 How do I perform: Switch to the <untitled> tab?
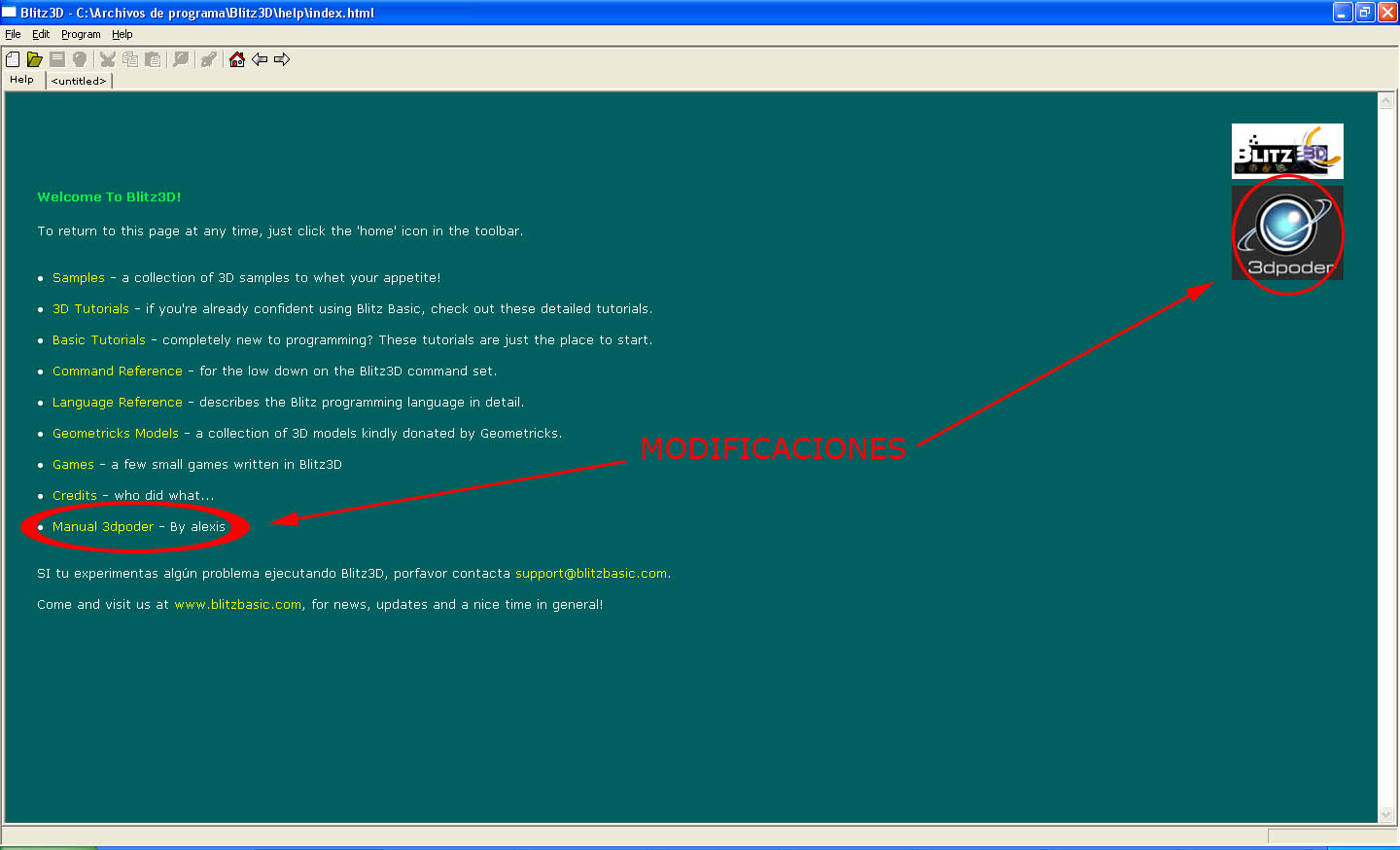pos(79,81)
